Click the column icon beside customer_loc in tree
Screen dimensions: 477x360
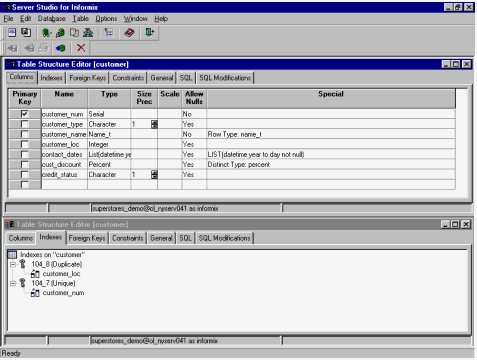[x=35, y=274]
